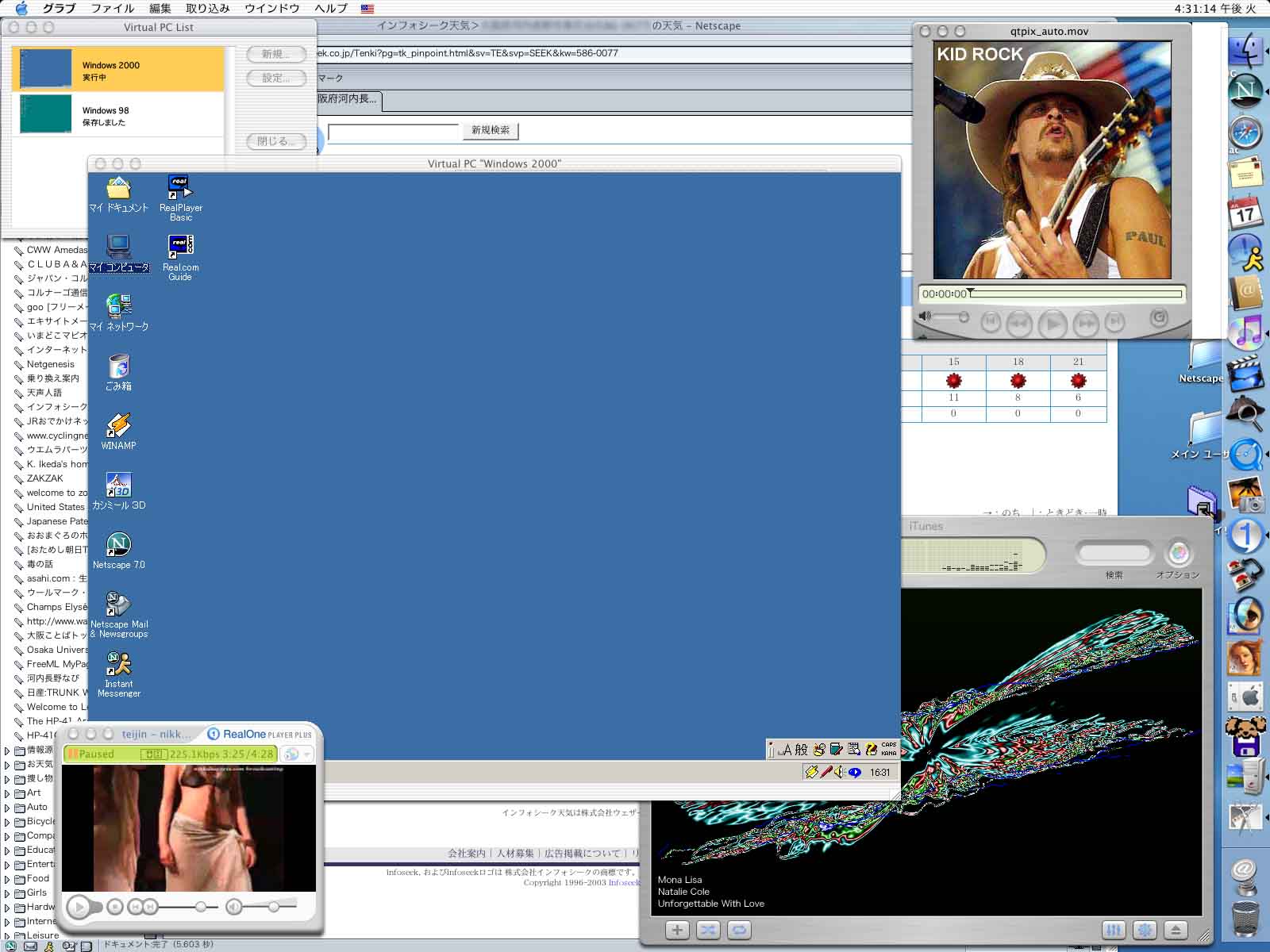Click the iTunes search field
Viewport: 1270px width, 952px height.
tap(1114, 552)
